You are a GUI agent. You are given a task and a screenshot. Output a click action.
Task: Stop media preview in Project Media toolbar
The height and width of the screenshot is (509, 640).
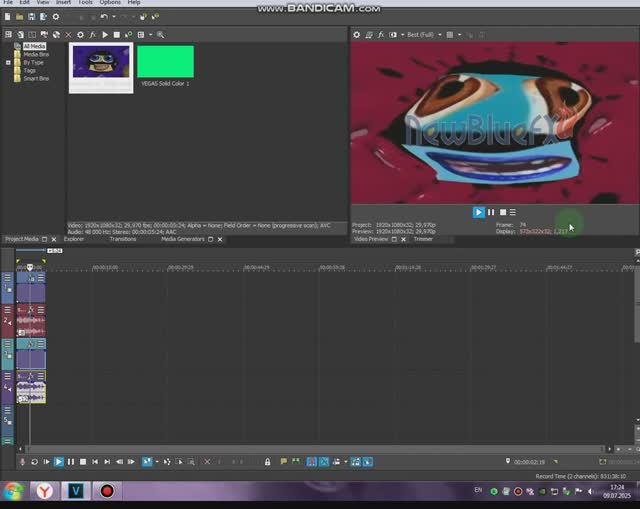click(117, 35)
